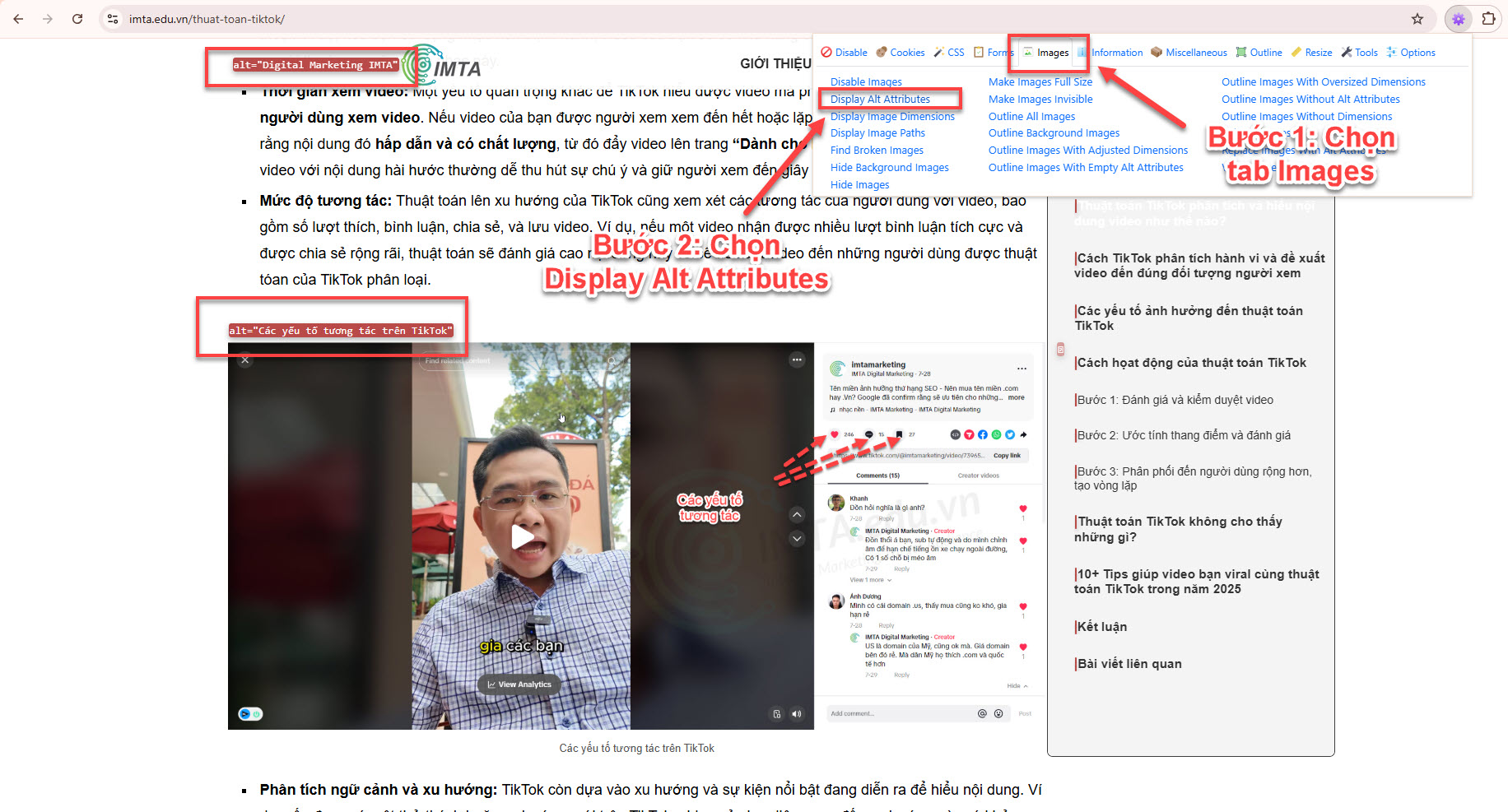1508x812 pixels.
Task: Go to 'Bước 1: Đánh giá và kiểm duyệt video'
Action: tap(1174, 400)
